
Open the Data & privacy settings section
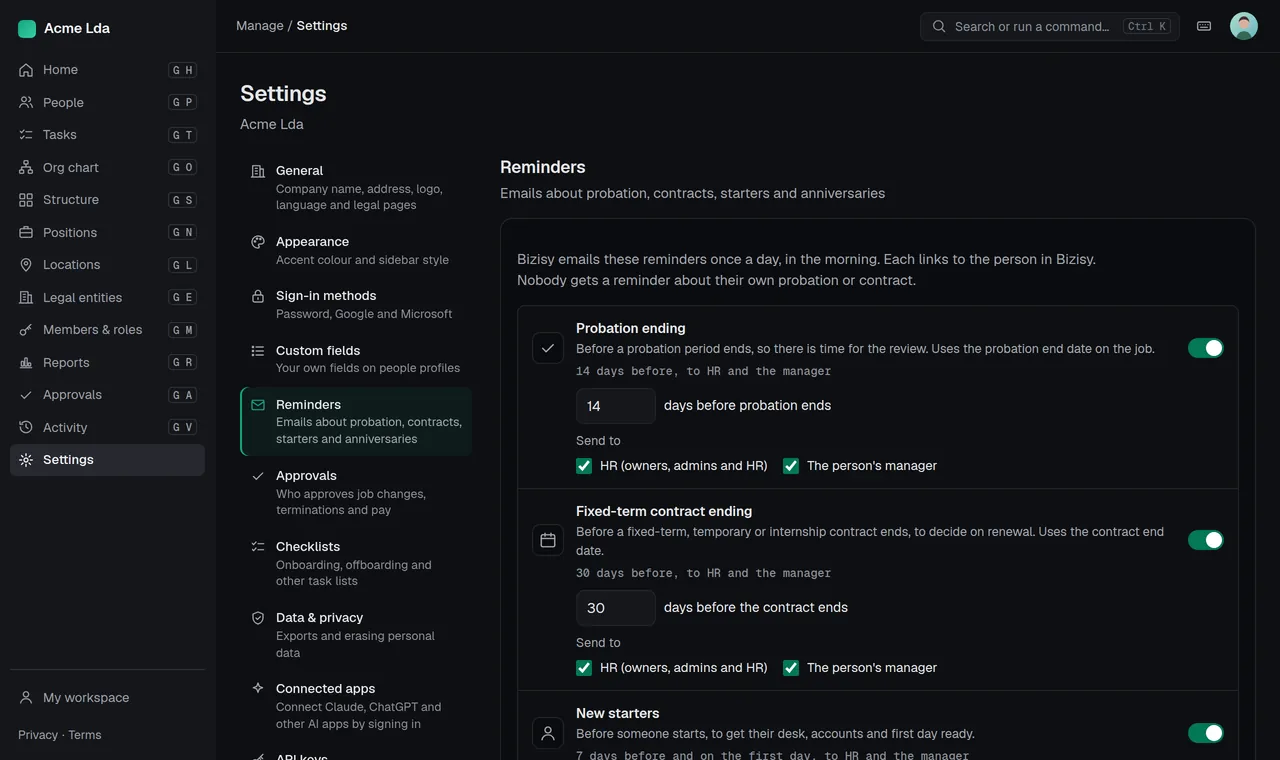coord(356,634)
